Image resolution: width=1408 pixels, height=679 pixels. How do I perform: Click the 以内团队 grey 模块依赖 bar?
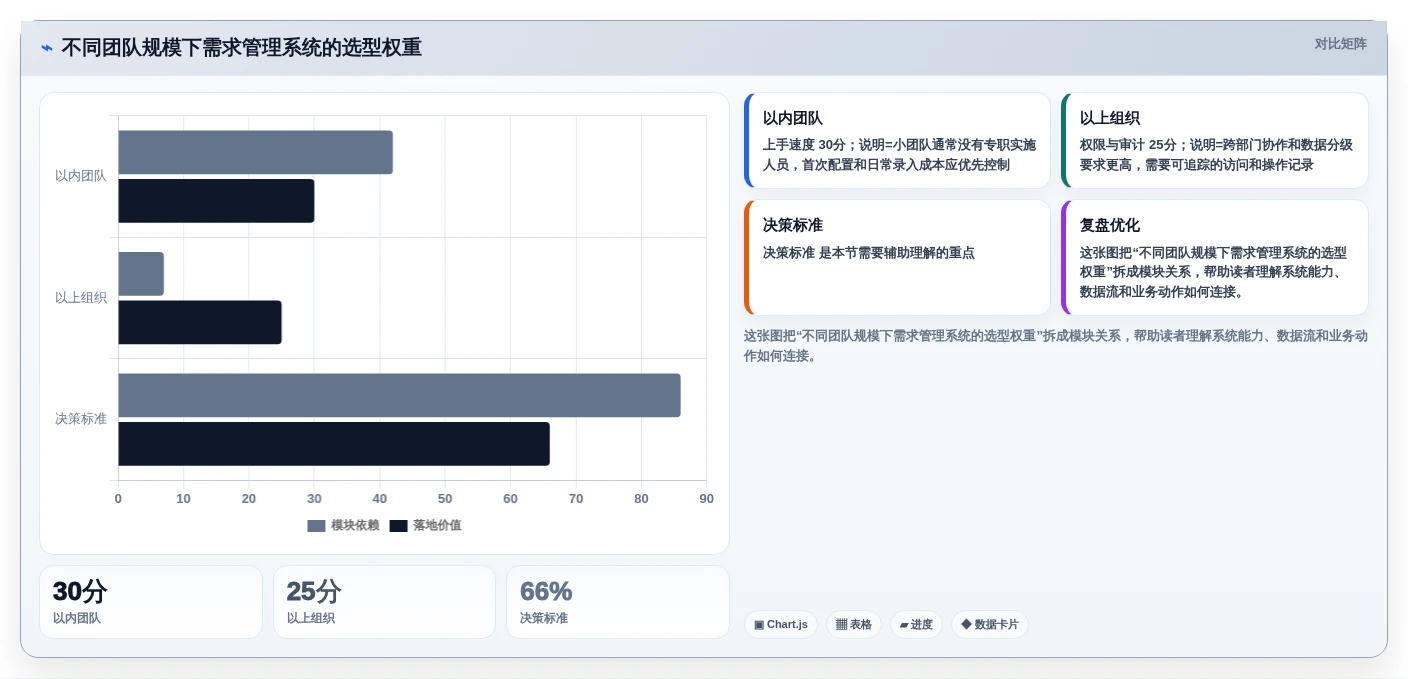point(255,152)
